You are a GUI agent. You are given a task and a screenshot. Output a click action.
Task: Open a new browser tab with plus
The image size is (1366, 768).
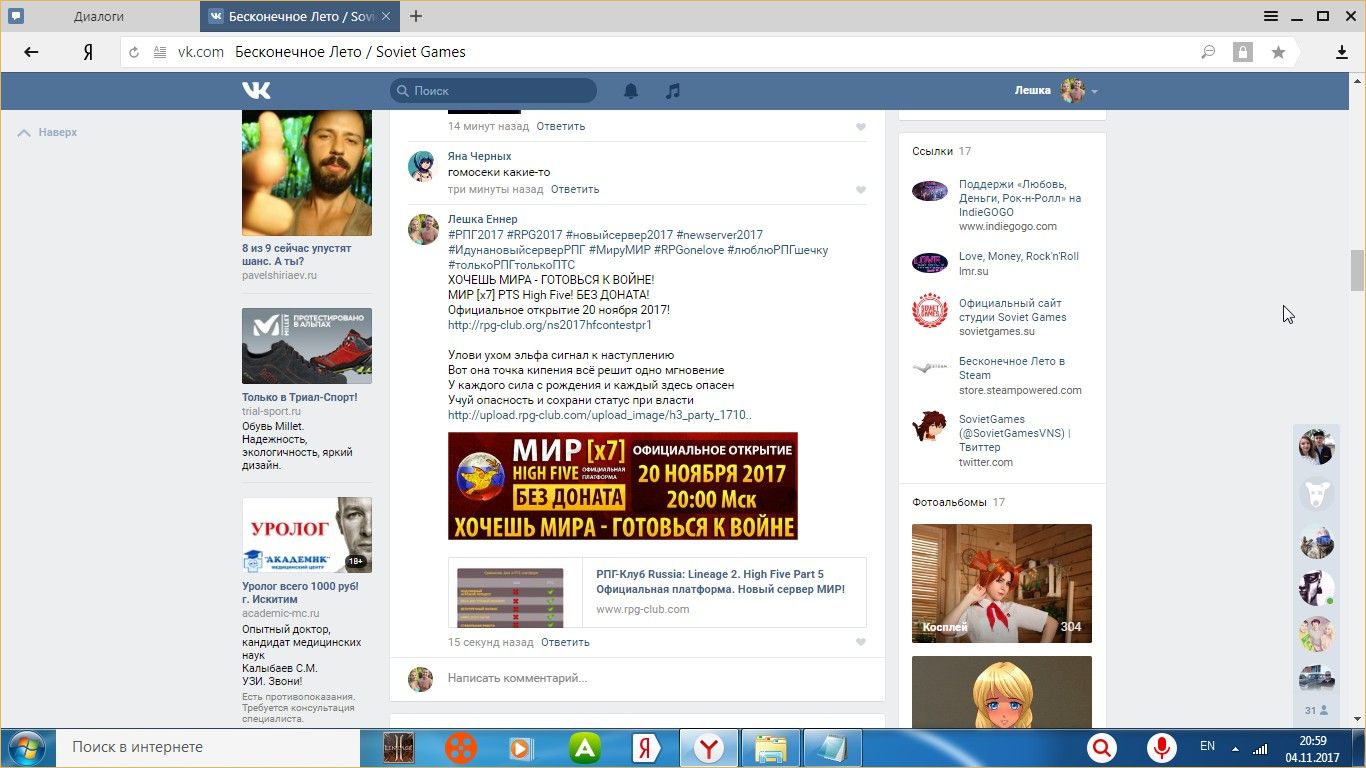tap(416, 16)
